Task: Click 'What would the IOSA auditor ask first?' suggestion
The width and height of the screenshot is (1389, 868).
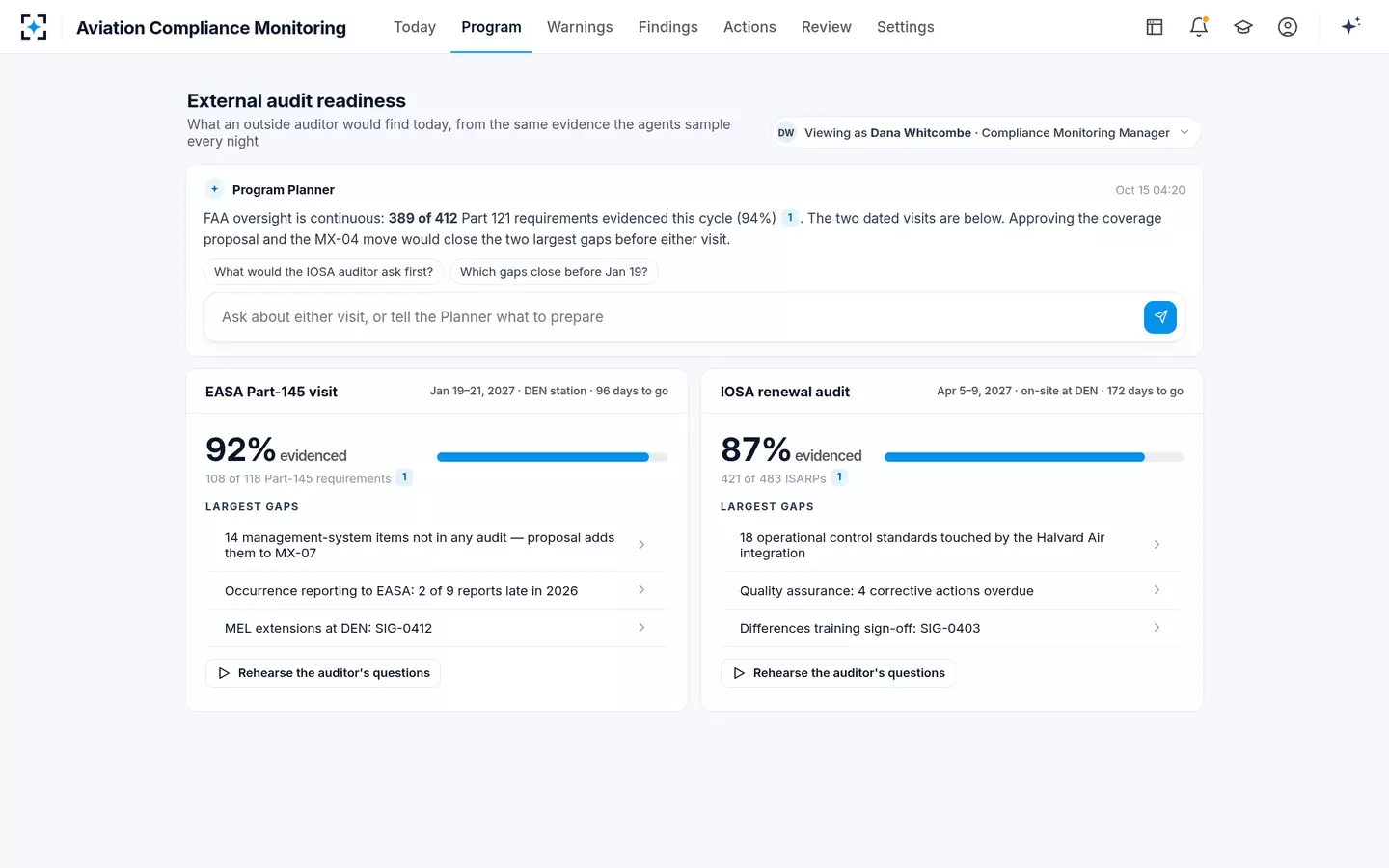Action: tap(323, 272)
